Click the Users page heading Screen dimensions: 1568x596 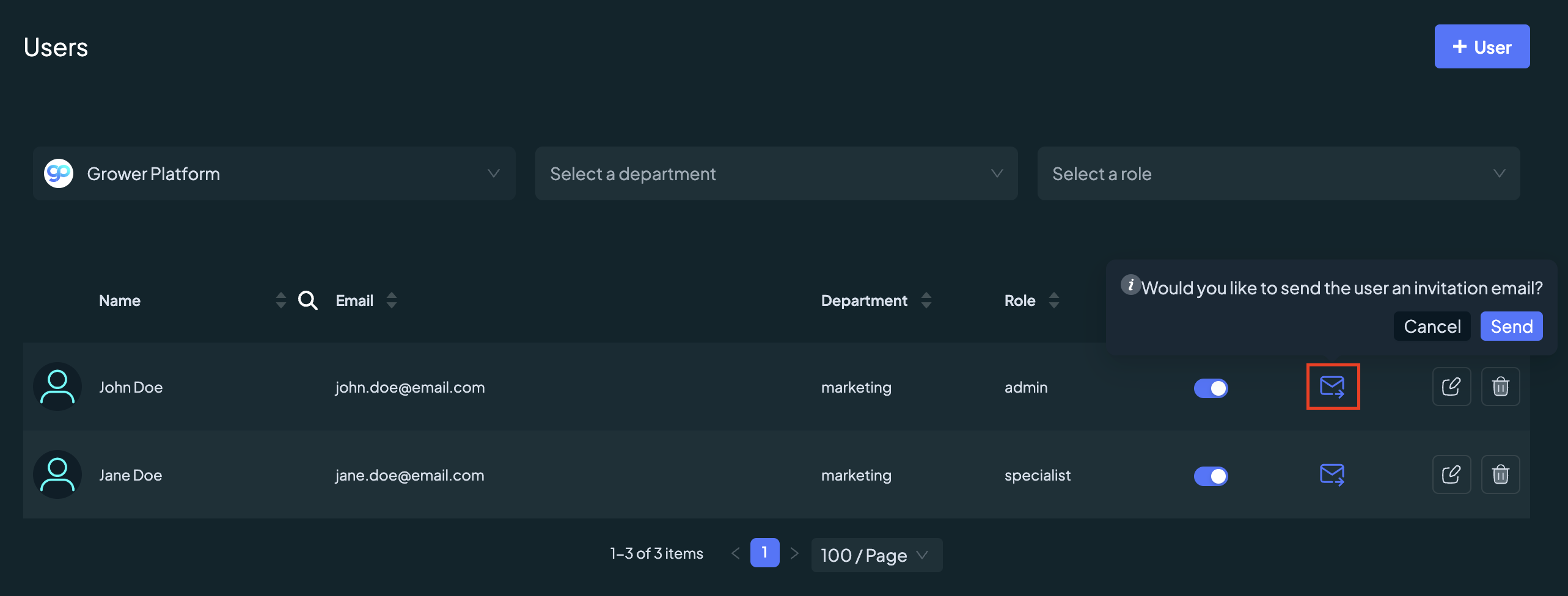tap(56, 47)
